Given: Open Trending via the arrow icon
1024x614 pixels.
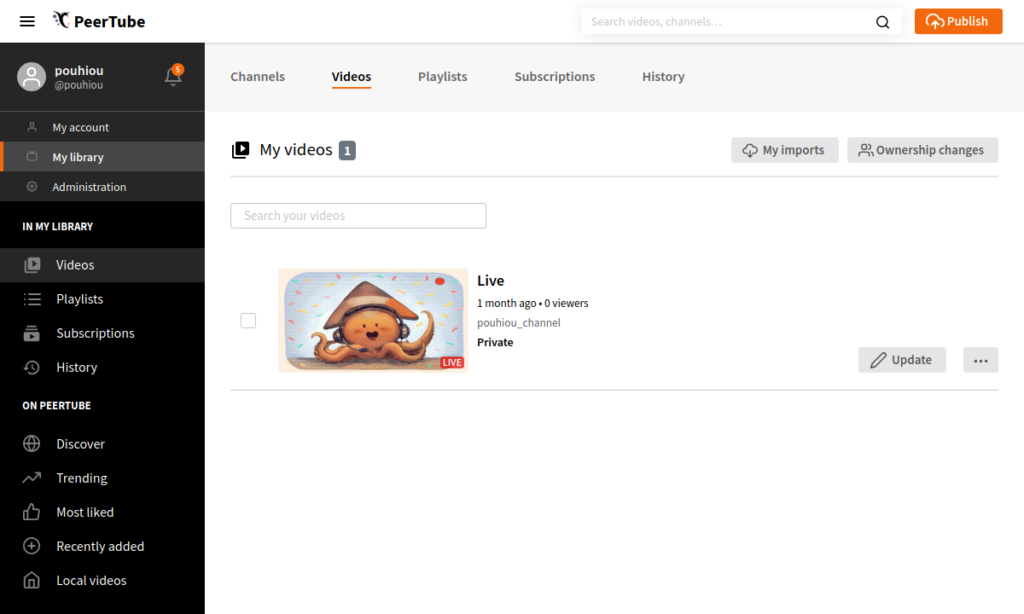Looking at the screenshot, I should pyautogui.click(x=32, y=478).
